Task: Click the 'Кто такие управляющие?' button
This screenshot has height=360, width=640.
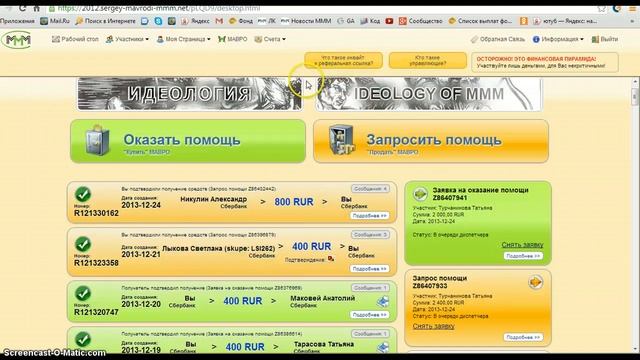Action: pyautogui.click(x=427, y=60)
